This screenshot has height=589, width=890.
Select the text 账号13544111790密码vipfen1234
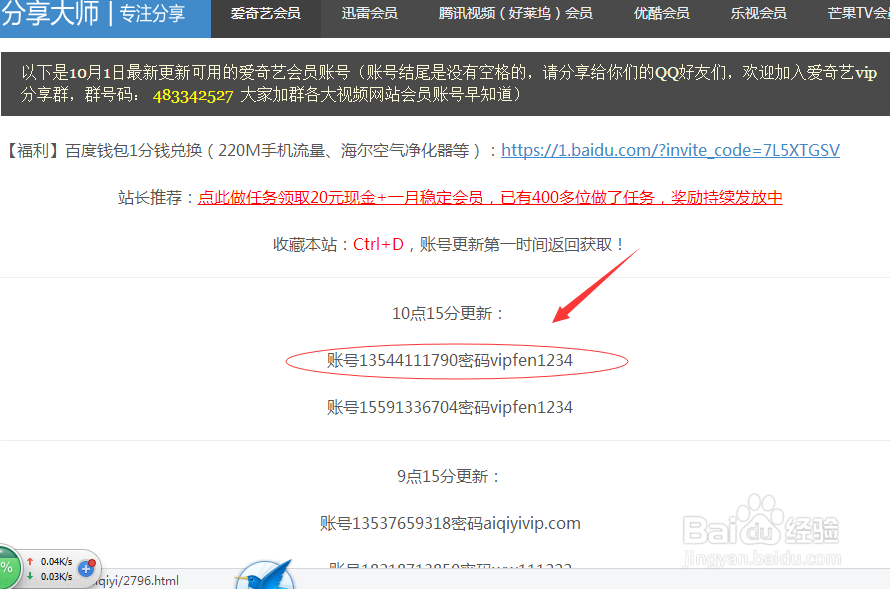(450, 360)
